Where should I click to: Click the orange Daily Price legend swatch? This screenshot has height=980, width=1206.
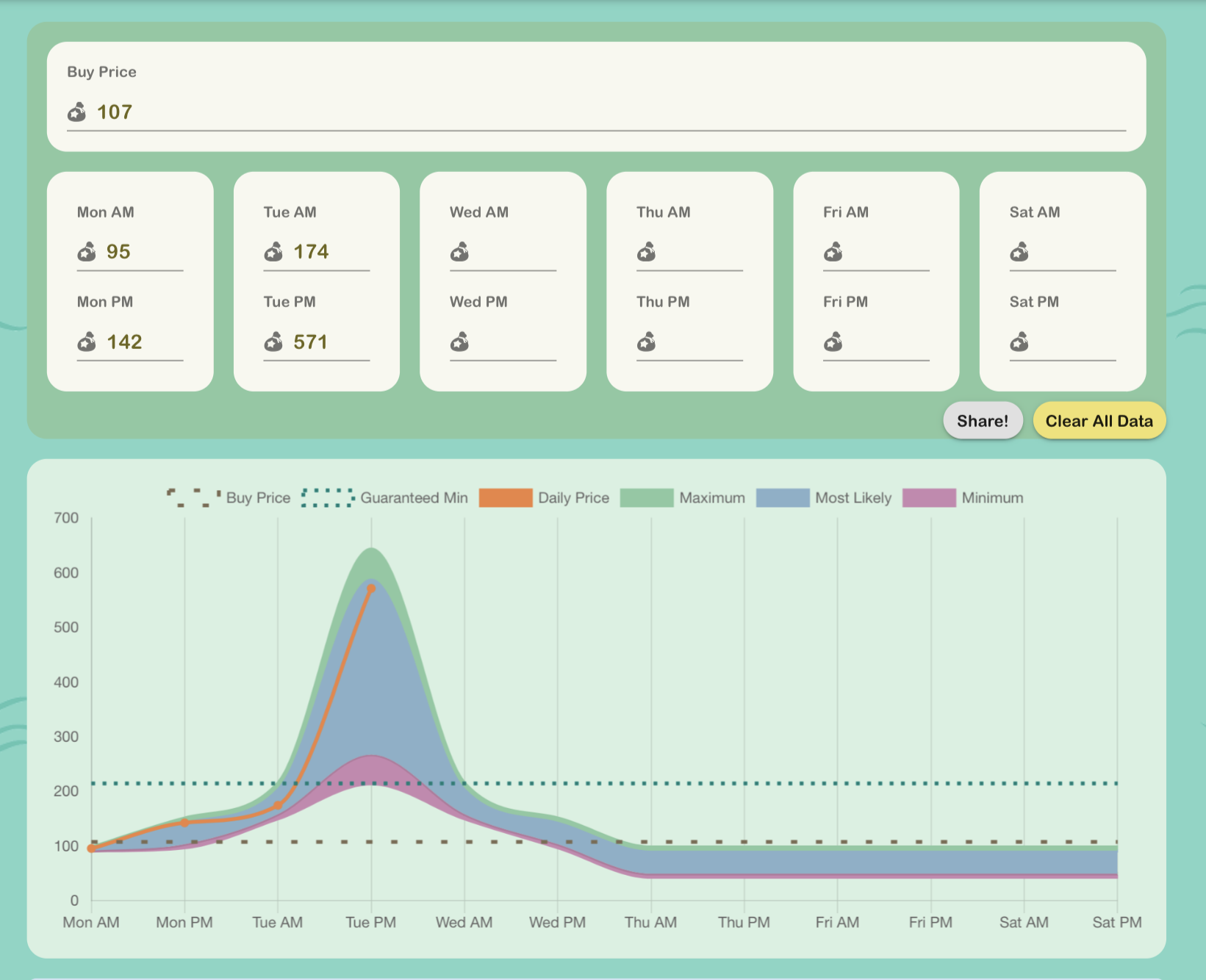coord(506,498)
